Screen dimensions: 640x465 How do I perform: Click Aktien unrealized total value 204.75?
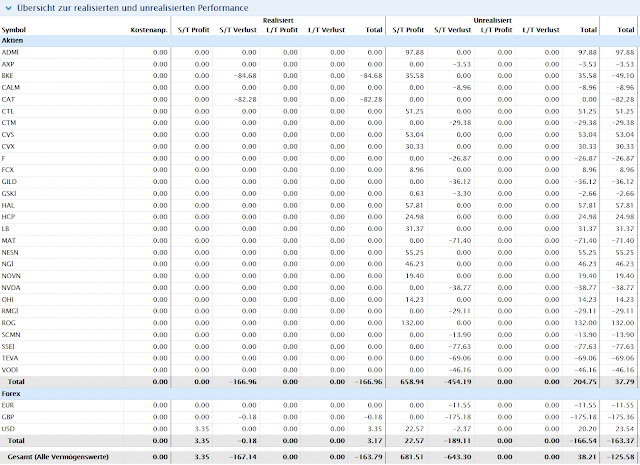point(584,382)
